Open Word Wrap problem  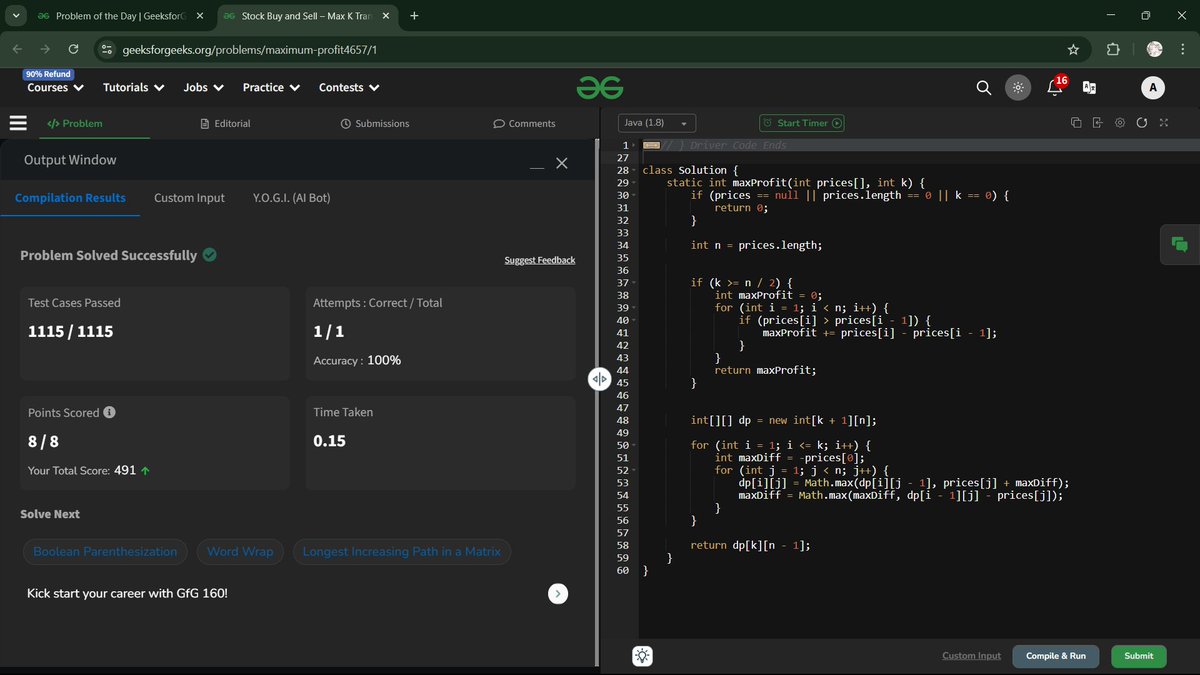(x=240, y=552)
